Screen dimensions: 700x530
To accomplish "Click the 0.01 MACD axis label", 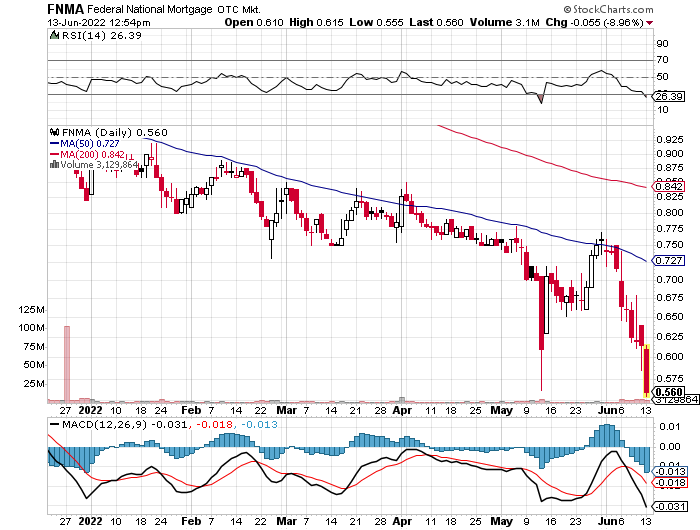I will point(670,427).
